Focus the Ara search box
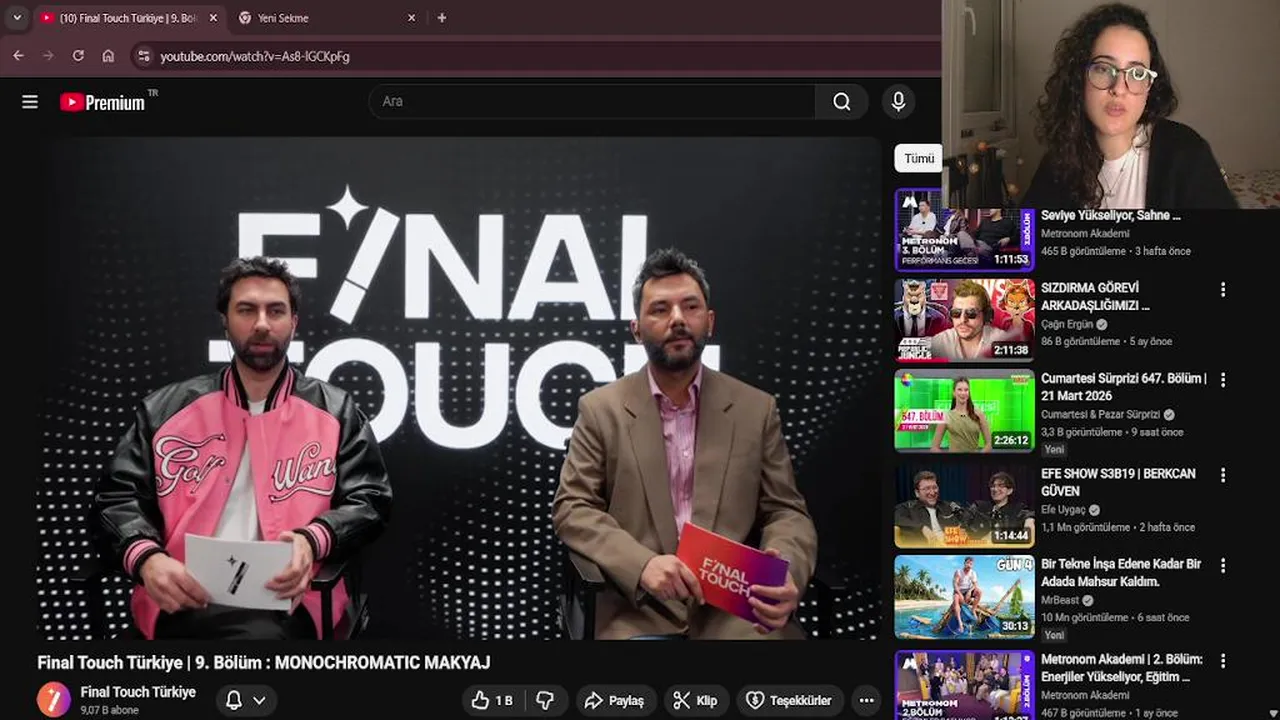 592,101
